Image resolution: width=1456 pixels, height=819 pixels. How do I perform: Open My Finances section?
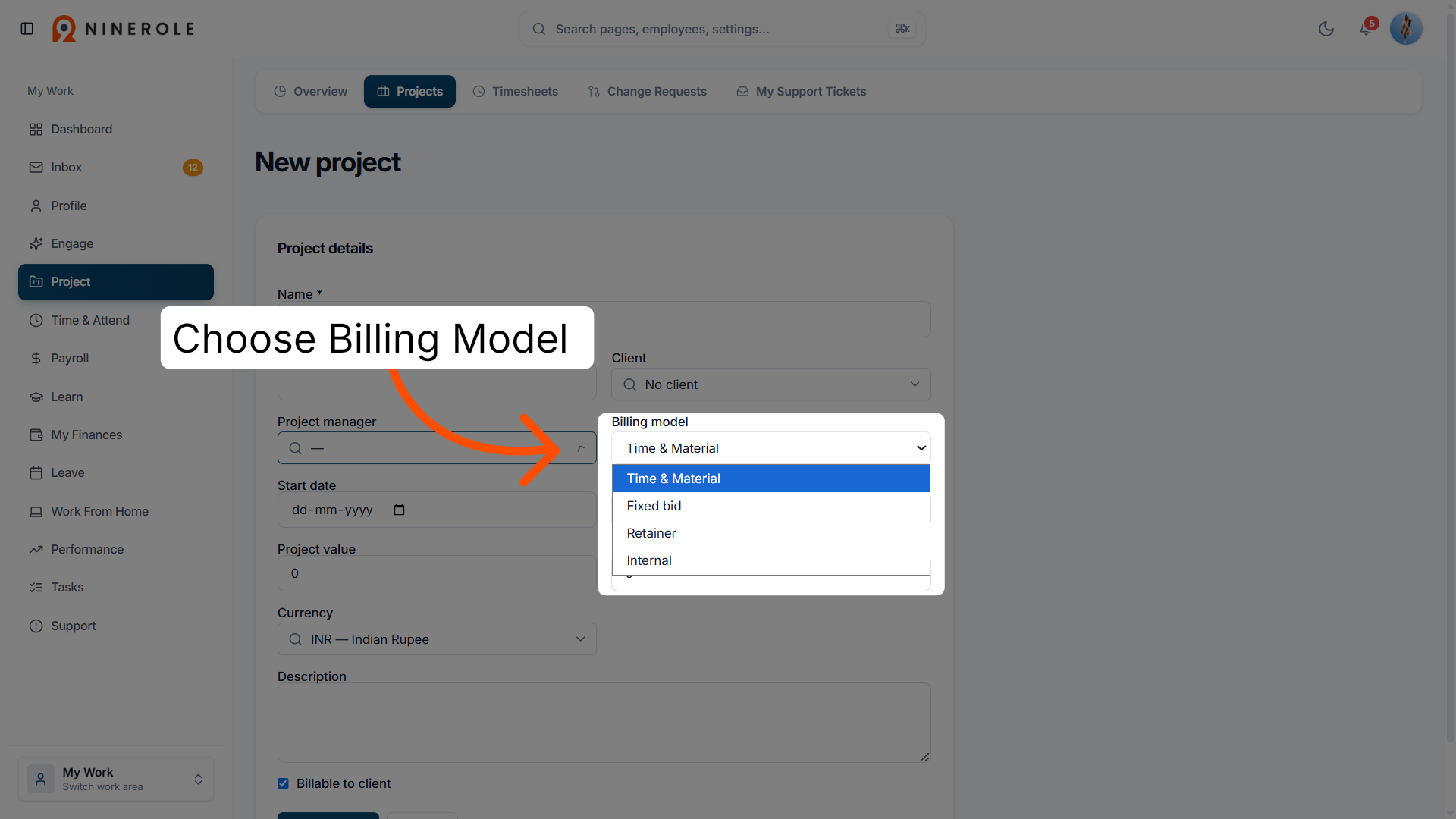point(116,435)
